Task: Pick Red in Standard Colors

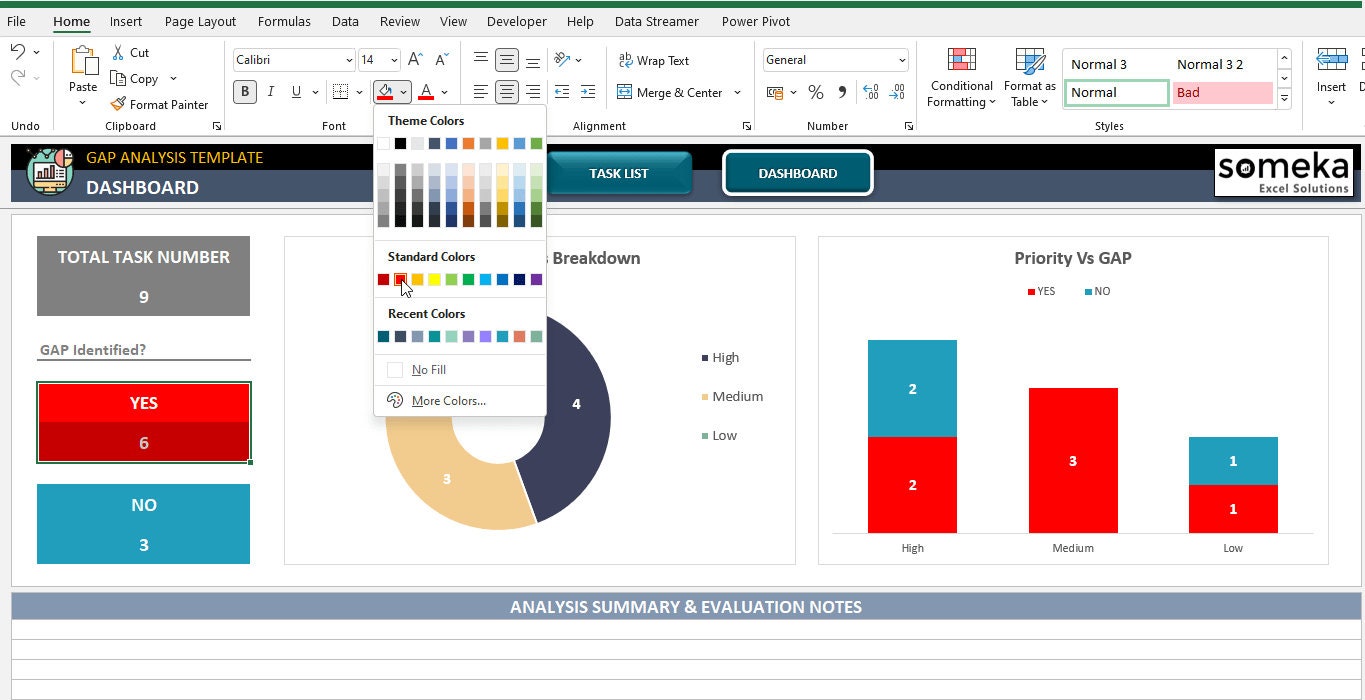Action: pyautogui.click(x=400, y=280)
